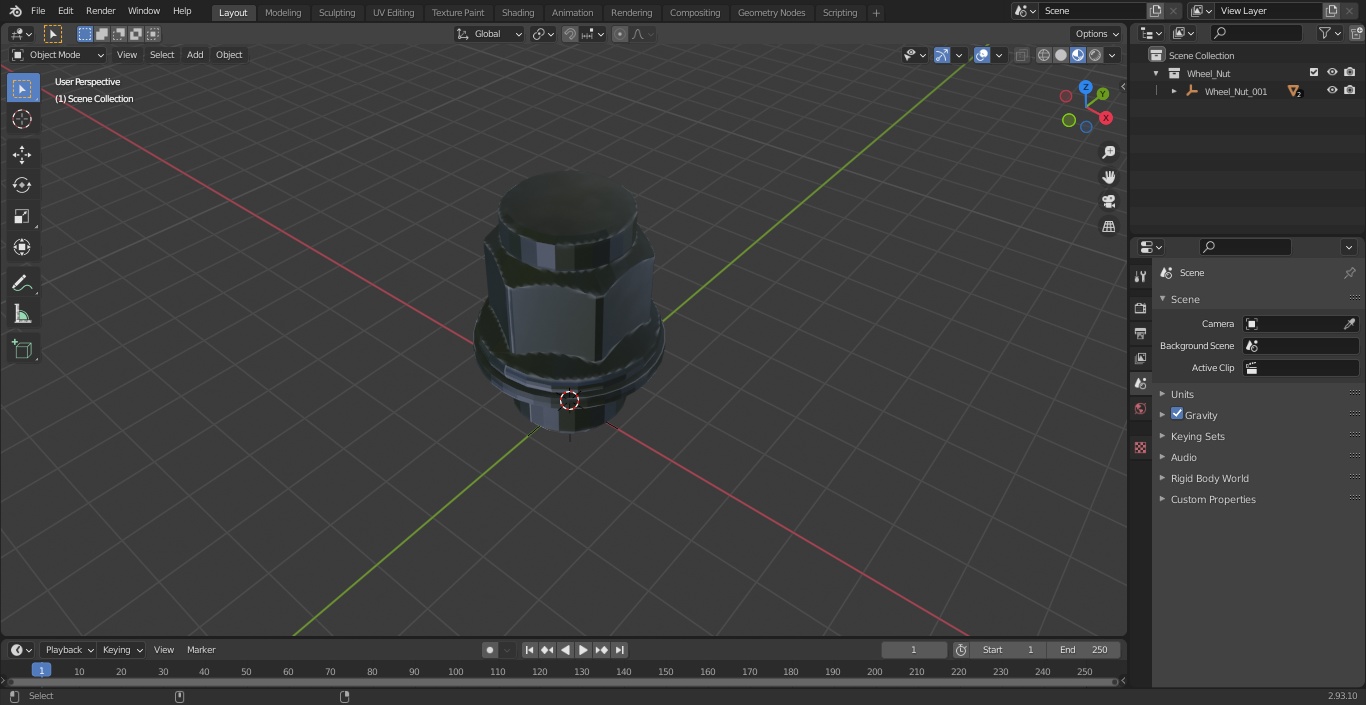Select the Measure ruler tool
The image size is (1366, 705).
tap(22, 315)
